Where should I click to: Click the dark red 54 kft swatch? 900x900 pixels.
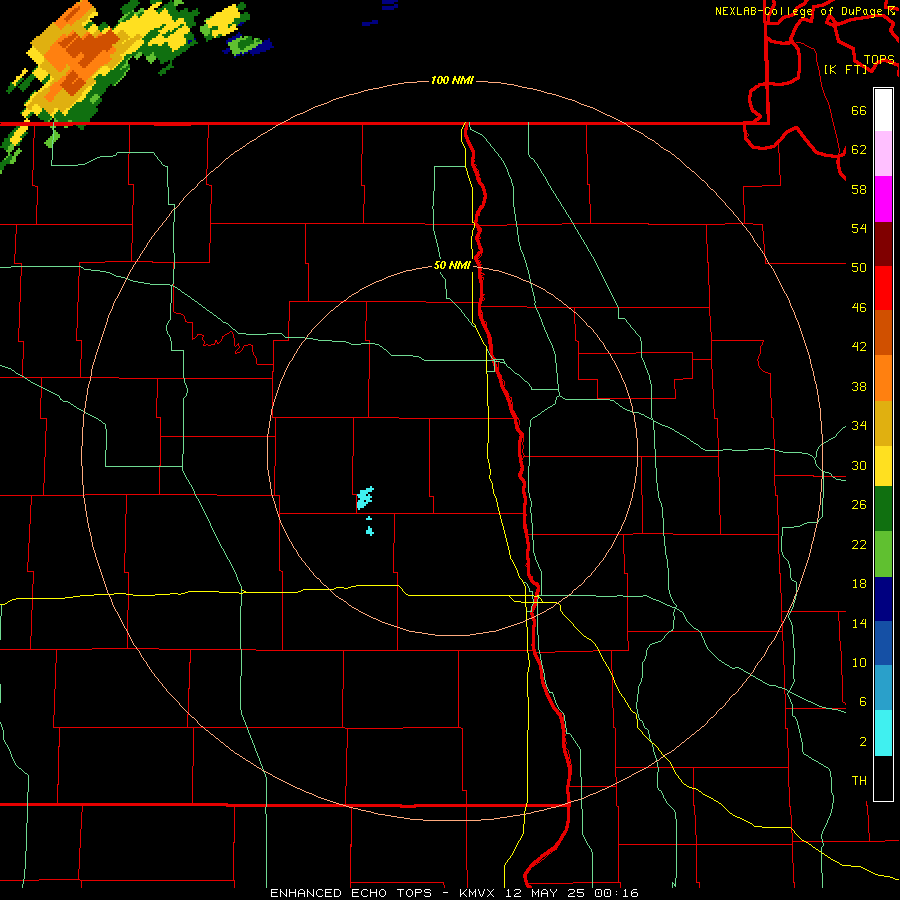click(883, 243)
